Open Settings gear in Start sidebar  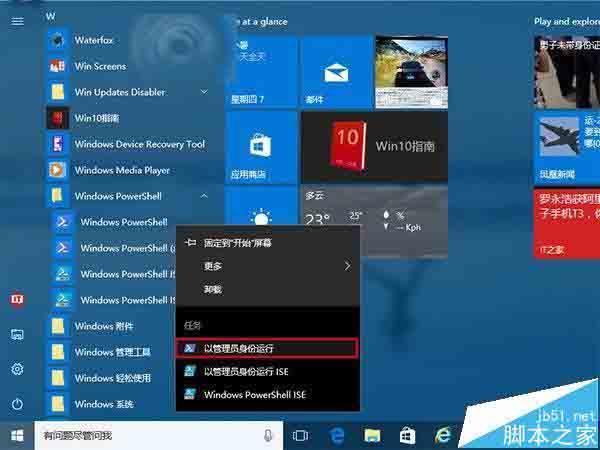17,369
